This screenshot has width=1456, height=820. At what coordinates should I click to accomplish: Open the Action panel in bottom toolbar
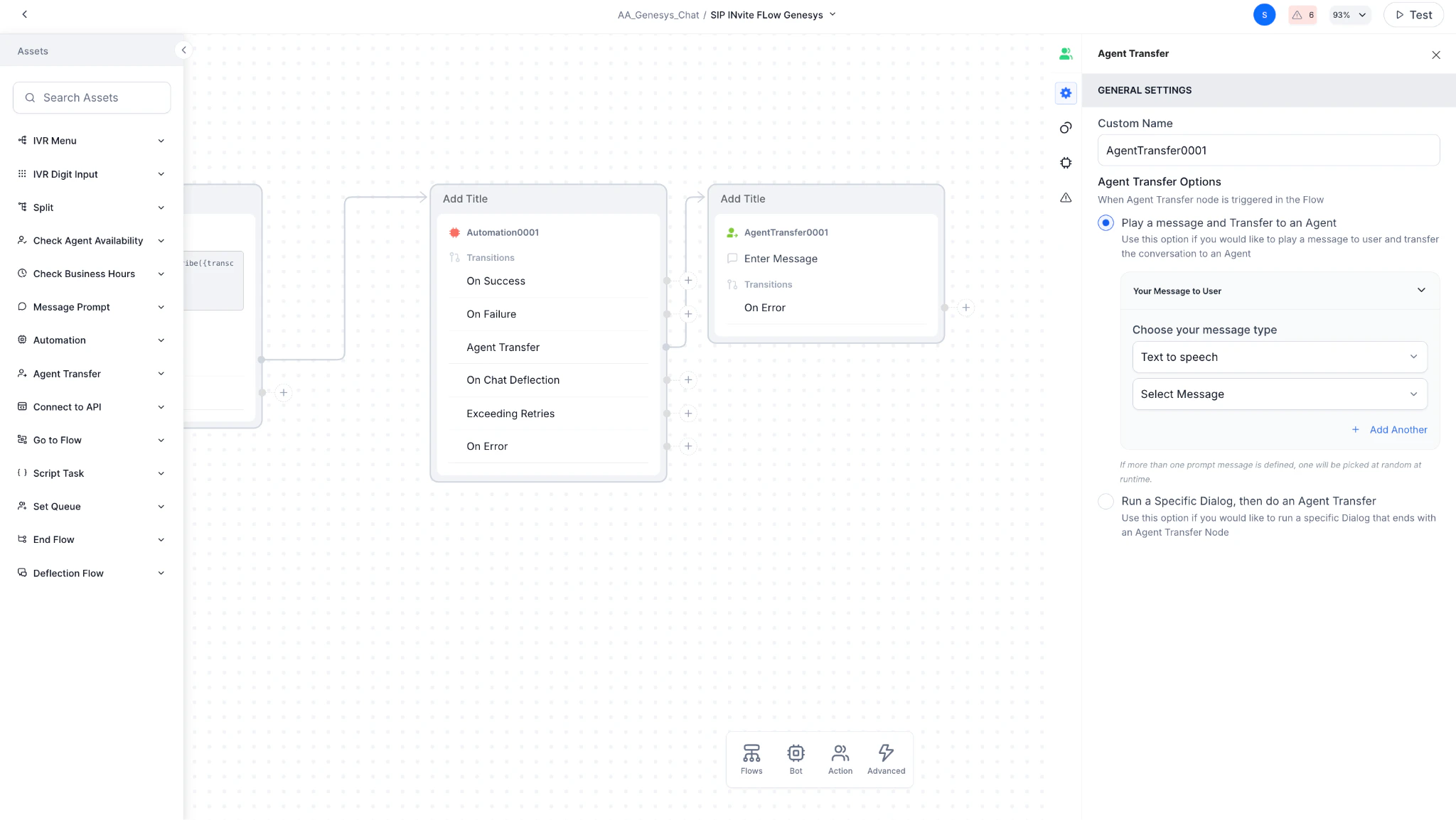[840, 758]
